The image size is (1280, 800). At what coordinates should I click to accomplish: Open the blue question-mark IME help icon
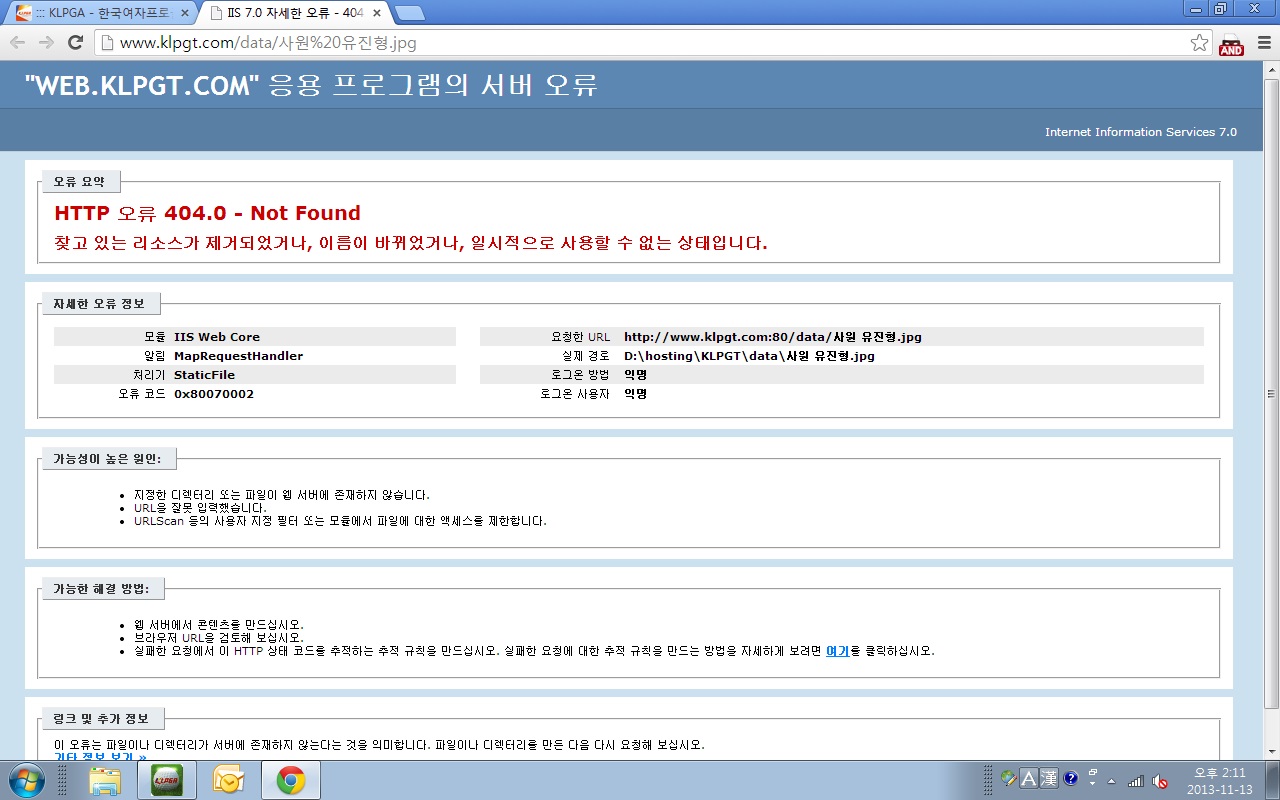1070,778
